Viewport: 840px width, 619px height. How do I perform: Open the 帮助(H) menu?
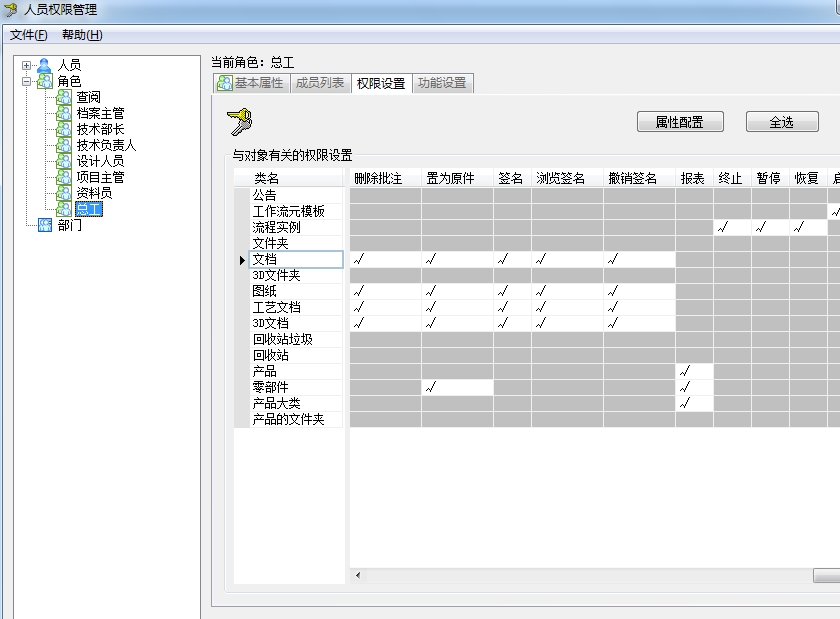click(x=82, y=35)
